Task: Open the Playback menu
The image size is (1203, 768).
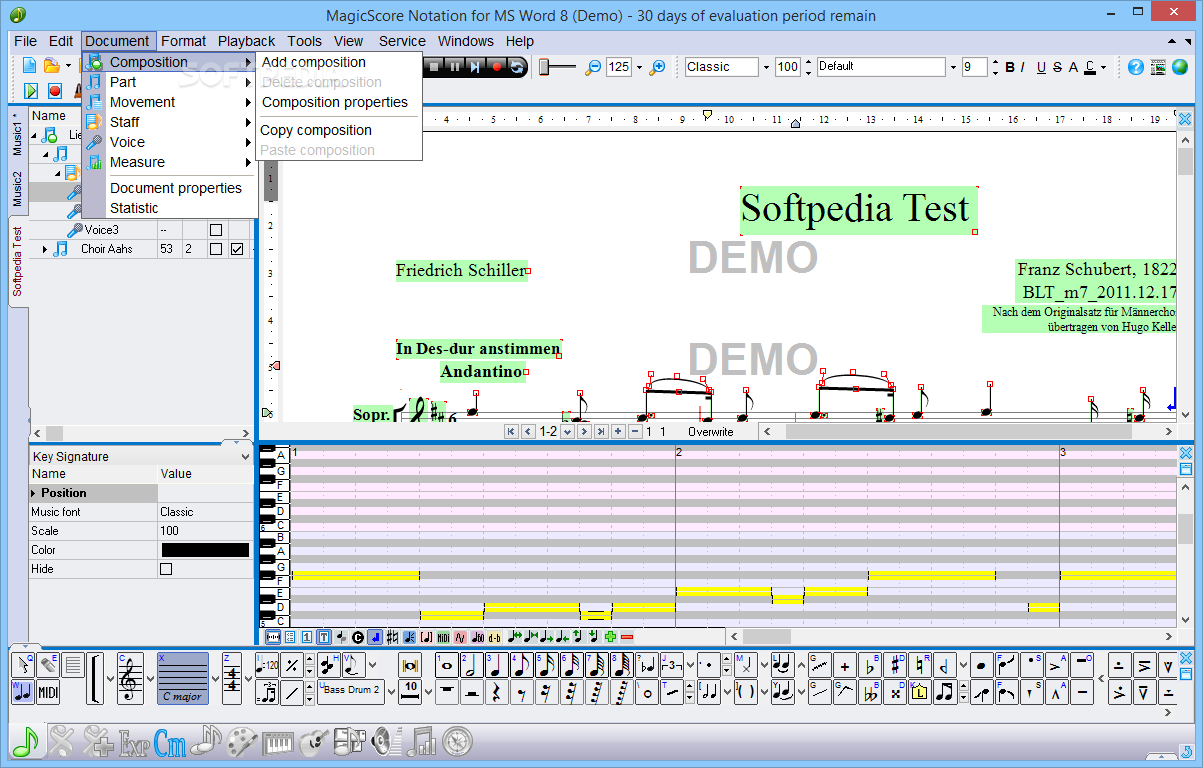Action: pos(246,41)
